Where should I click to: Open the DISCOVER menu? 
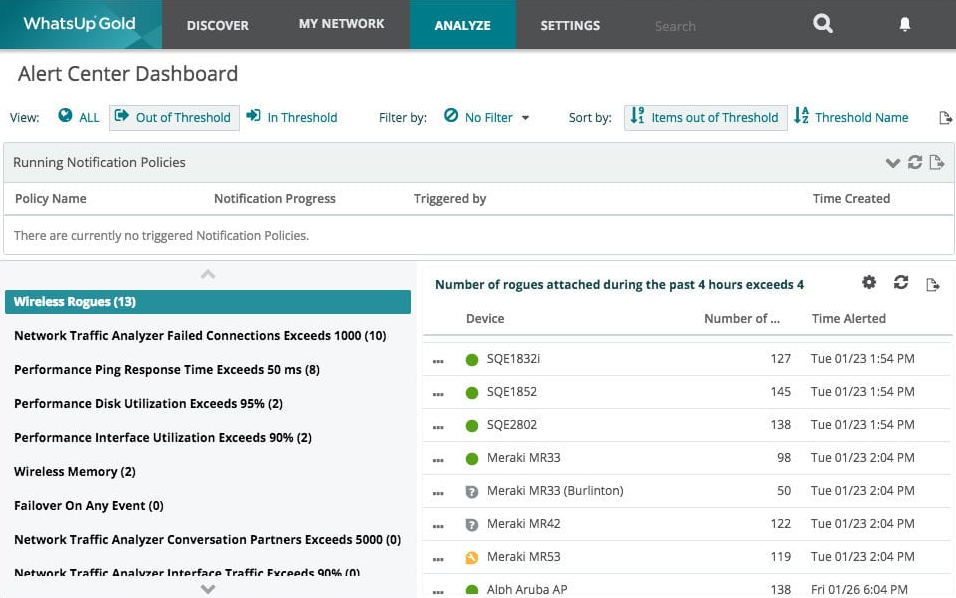[x=217, y=25]
